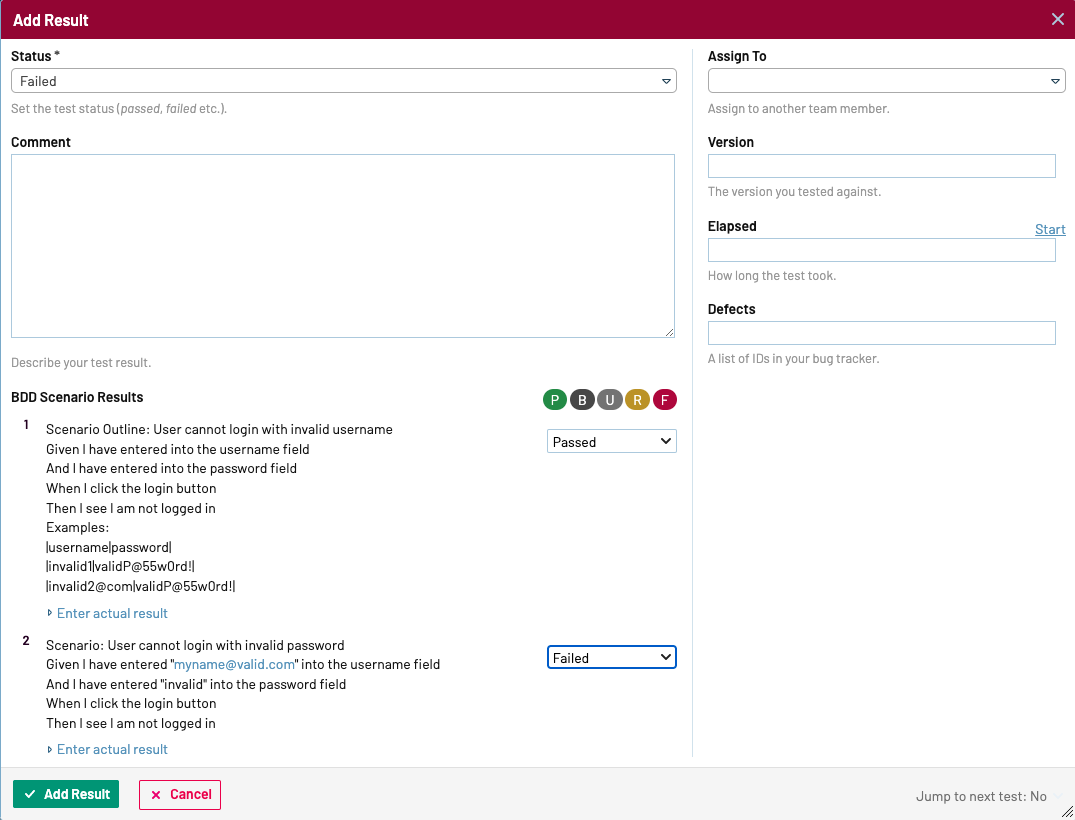
Task: Click the myname@valid.com link
Action: pos(234,664)
